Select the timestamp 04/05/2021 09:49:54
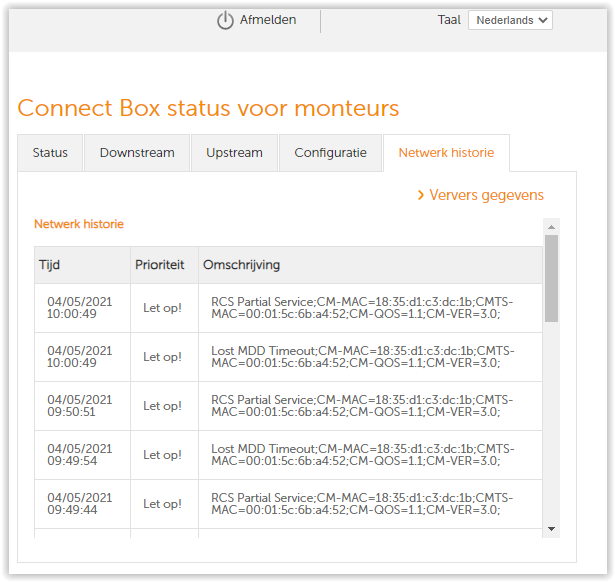Viewport: 615px width, 582px height. [80, 455]
